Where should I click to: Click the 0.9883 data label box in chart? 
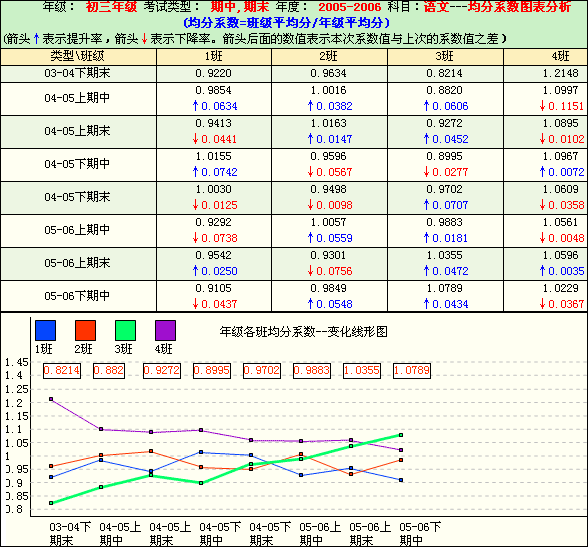pos(312,371)
